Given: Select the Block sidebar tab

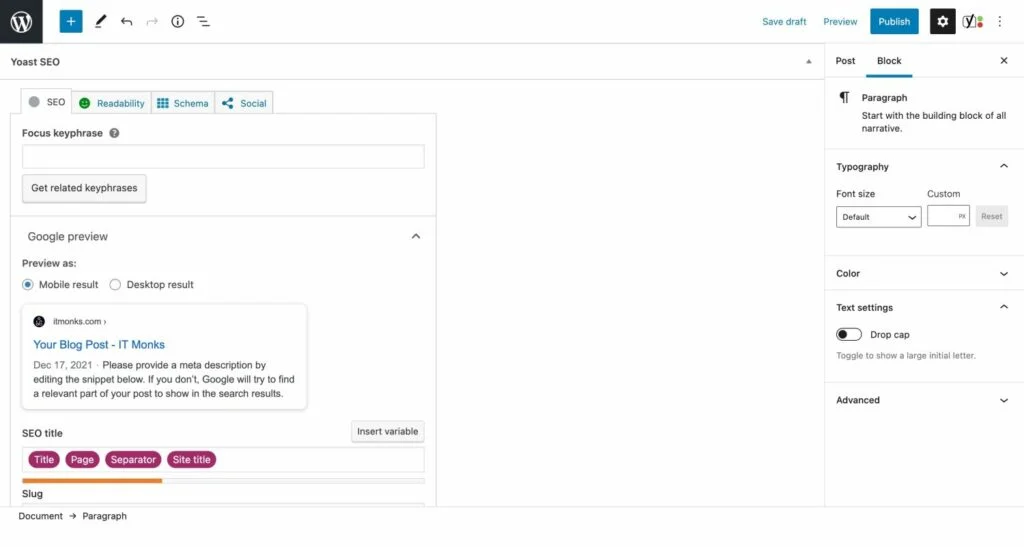Looking at the screenshot, I should 889,61.
